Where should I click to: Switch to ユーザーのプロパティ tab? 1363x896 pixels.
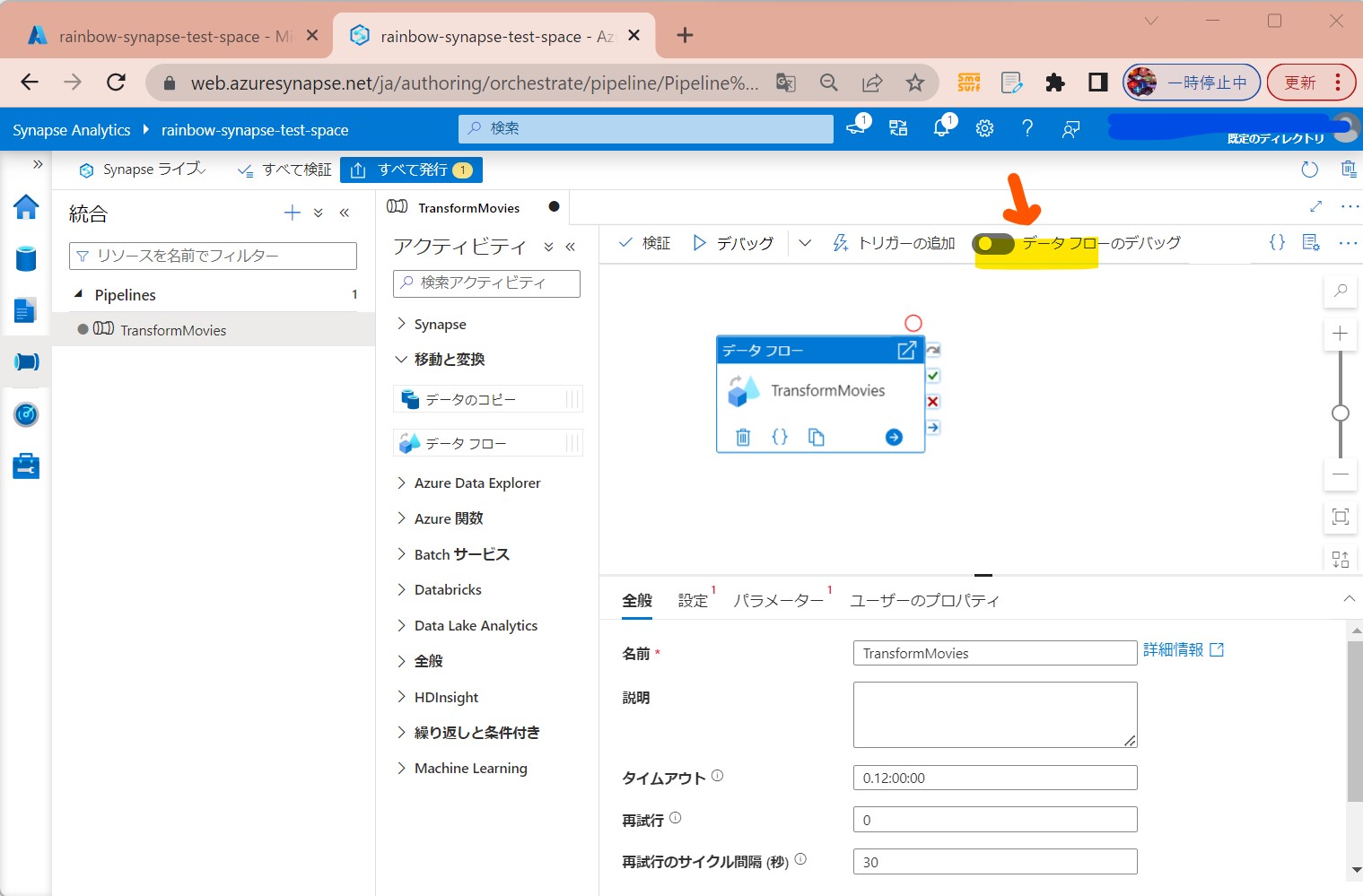[x=924, y=600]
